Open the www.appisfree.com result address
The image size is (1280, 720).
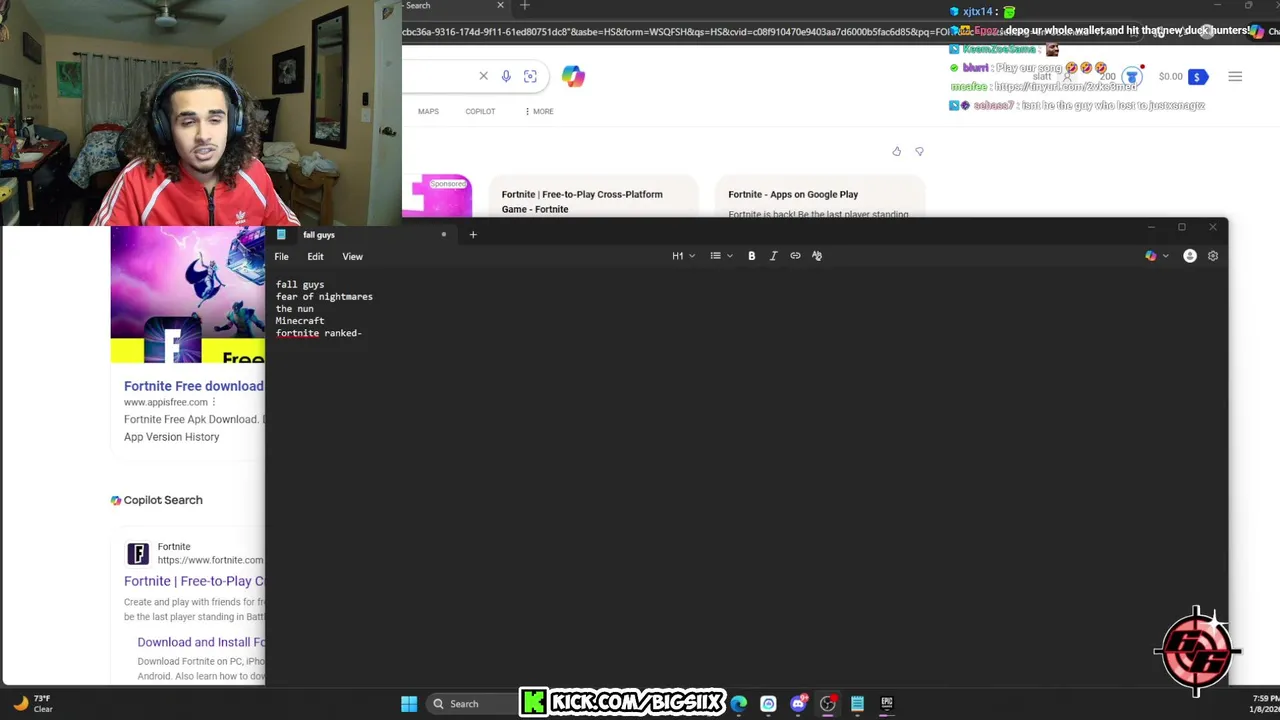(x=166, y=402)
